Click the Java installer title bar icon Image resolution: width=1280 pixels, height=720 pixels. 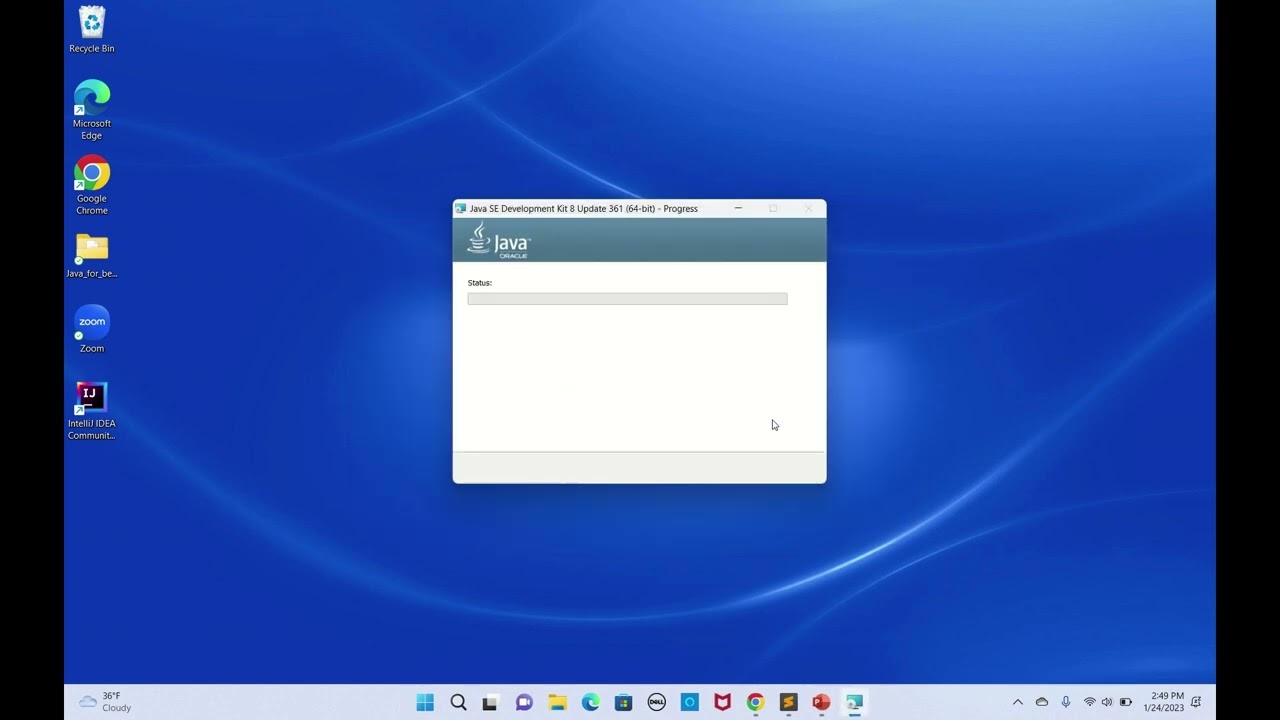pos(461,208)
